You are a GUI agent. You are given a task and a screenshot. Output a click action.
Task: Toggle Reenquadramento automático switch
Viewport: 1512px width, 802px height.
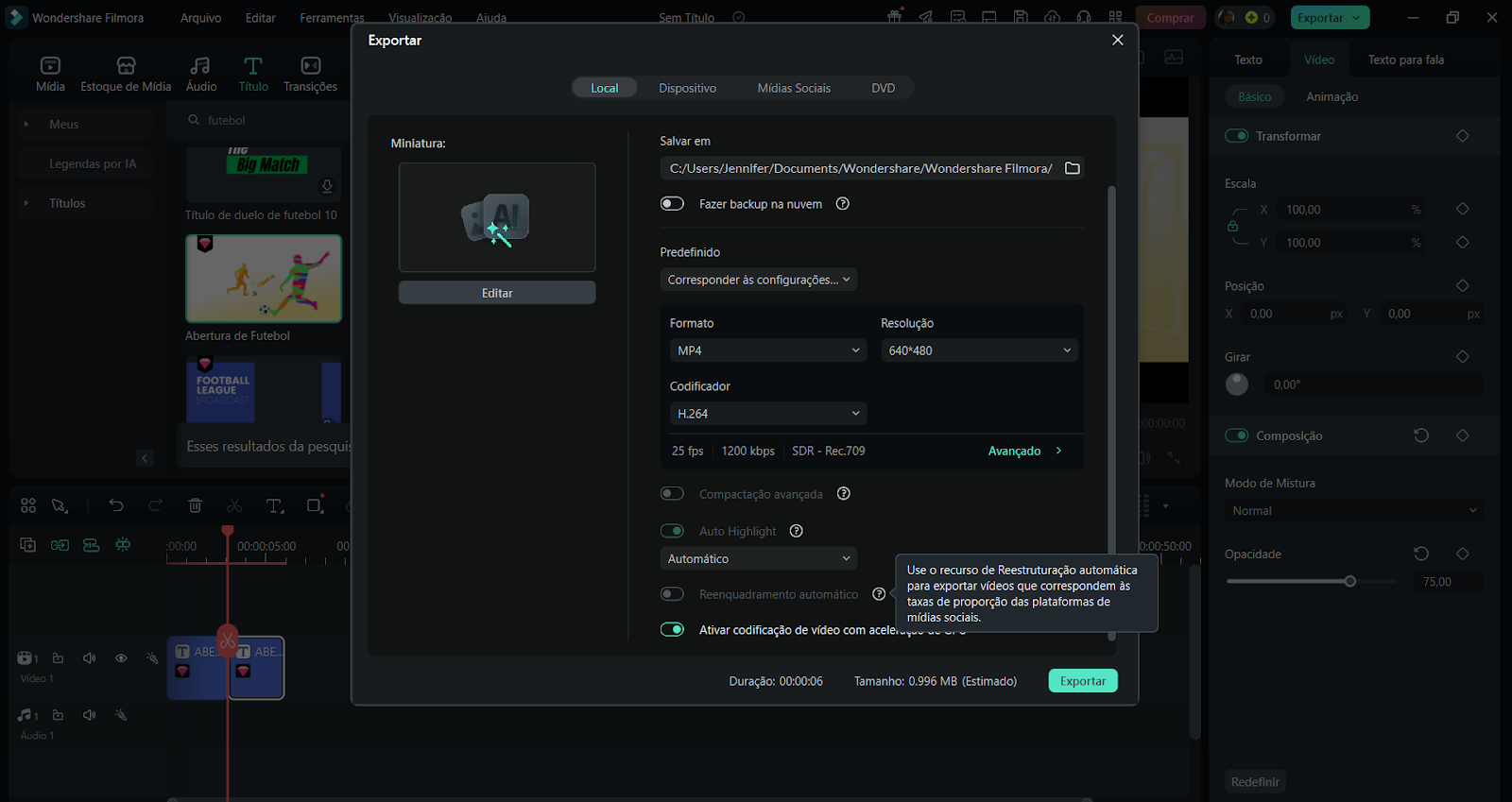coord(672,594)
